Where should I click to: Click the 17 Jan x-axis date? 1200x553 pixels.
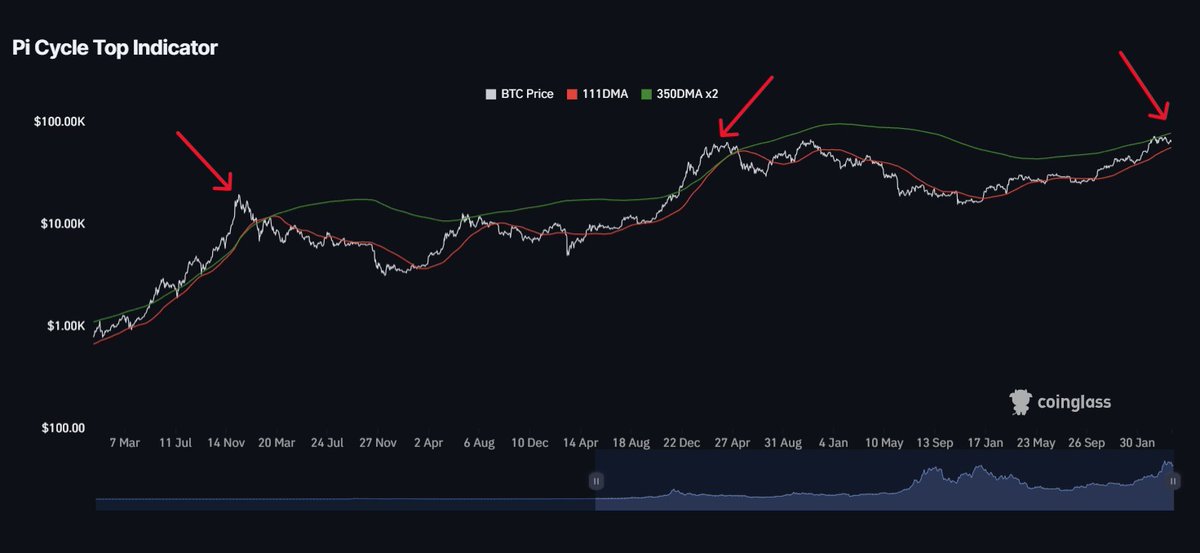tap(986, 442)
